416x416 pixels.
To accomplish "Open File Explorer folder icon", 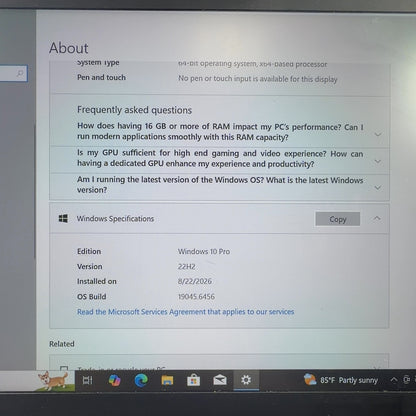I will [167, 380].
